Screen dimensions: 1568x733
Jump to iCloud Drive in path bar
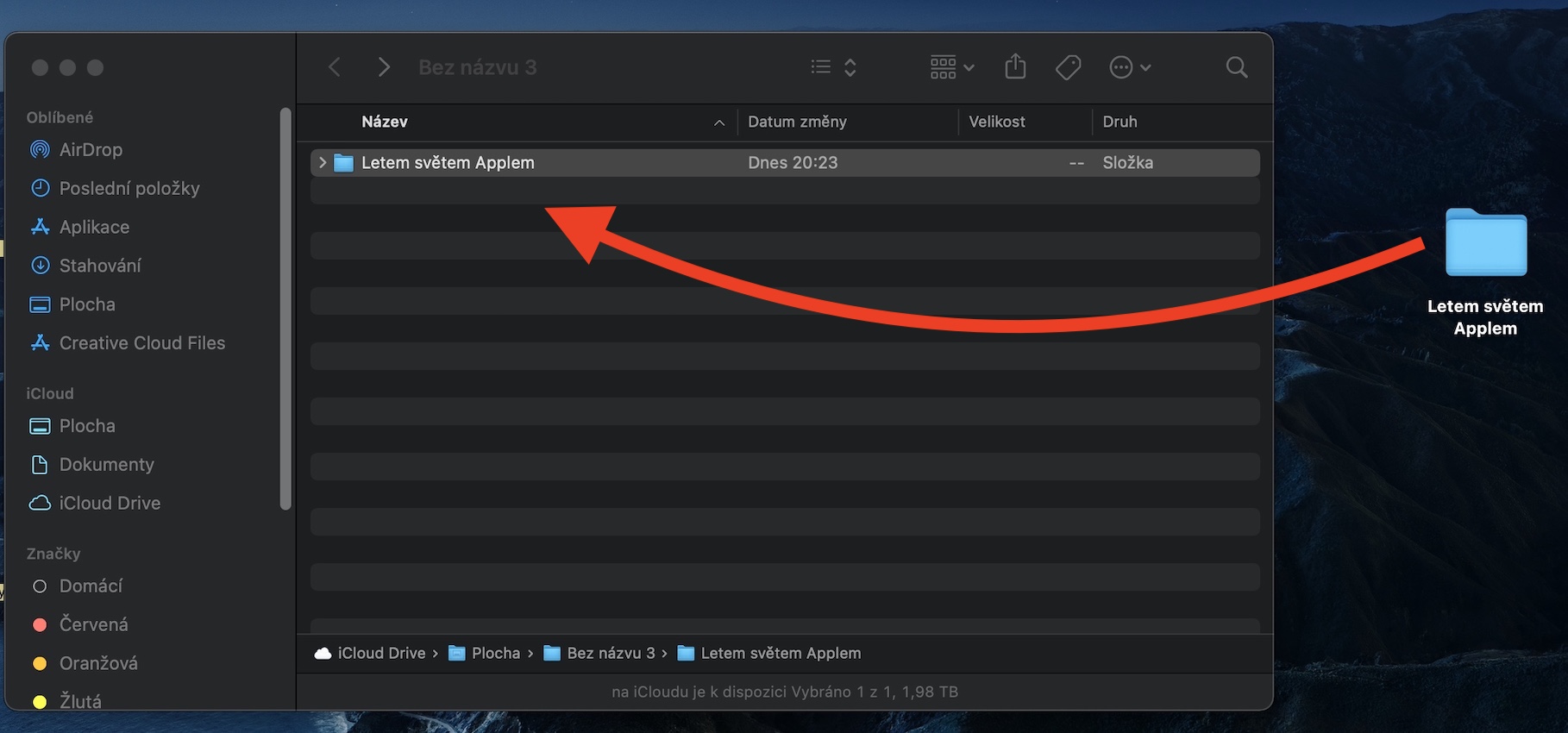pyautogui.click(x=371, y=654)
